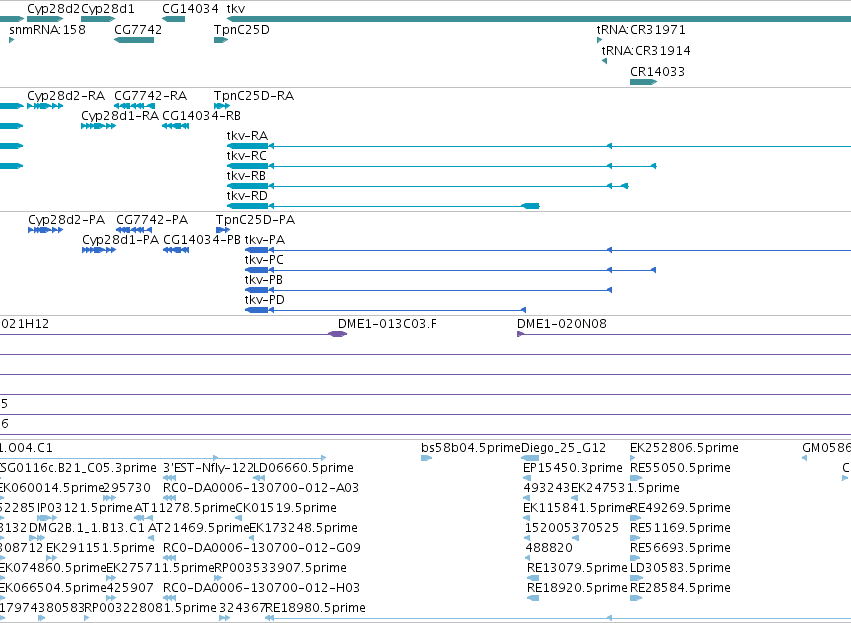The width and height of the screenshot is (851, 623).
Task: Click the CG14034 gene arrow
Action: point(173,19)
